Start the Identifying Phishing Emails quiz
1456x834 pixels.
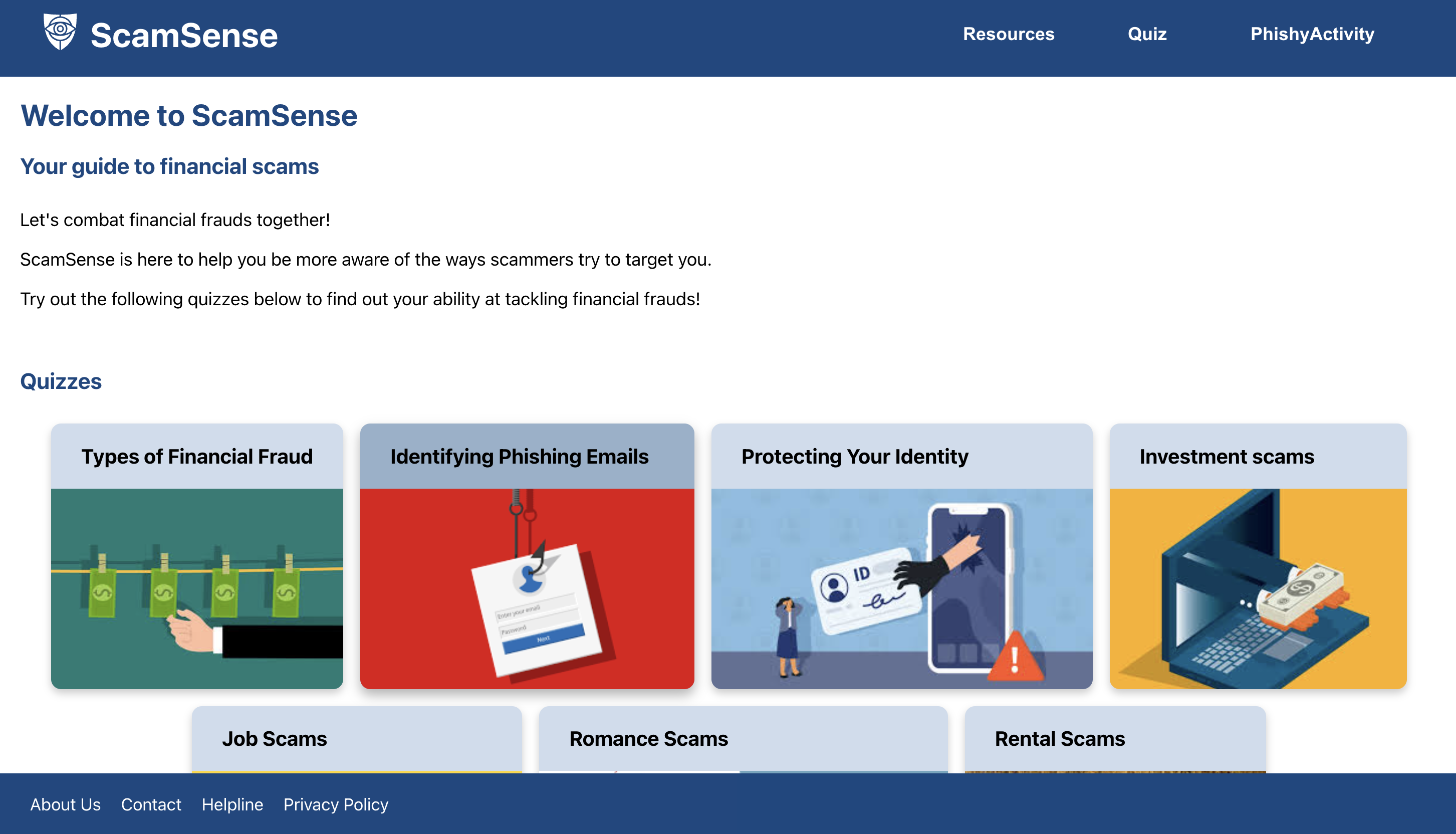point(519,457)
